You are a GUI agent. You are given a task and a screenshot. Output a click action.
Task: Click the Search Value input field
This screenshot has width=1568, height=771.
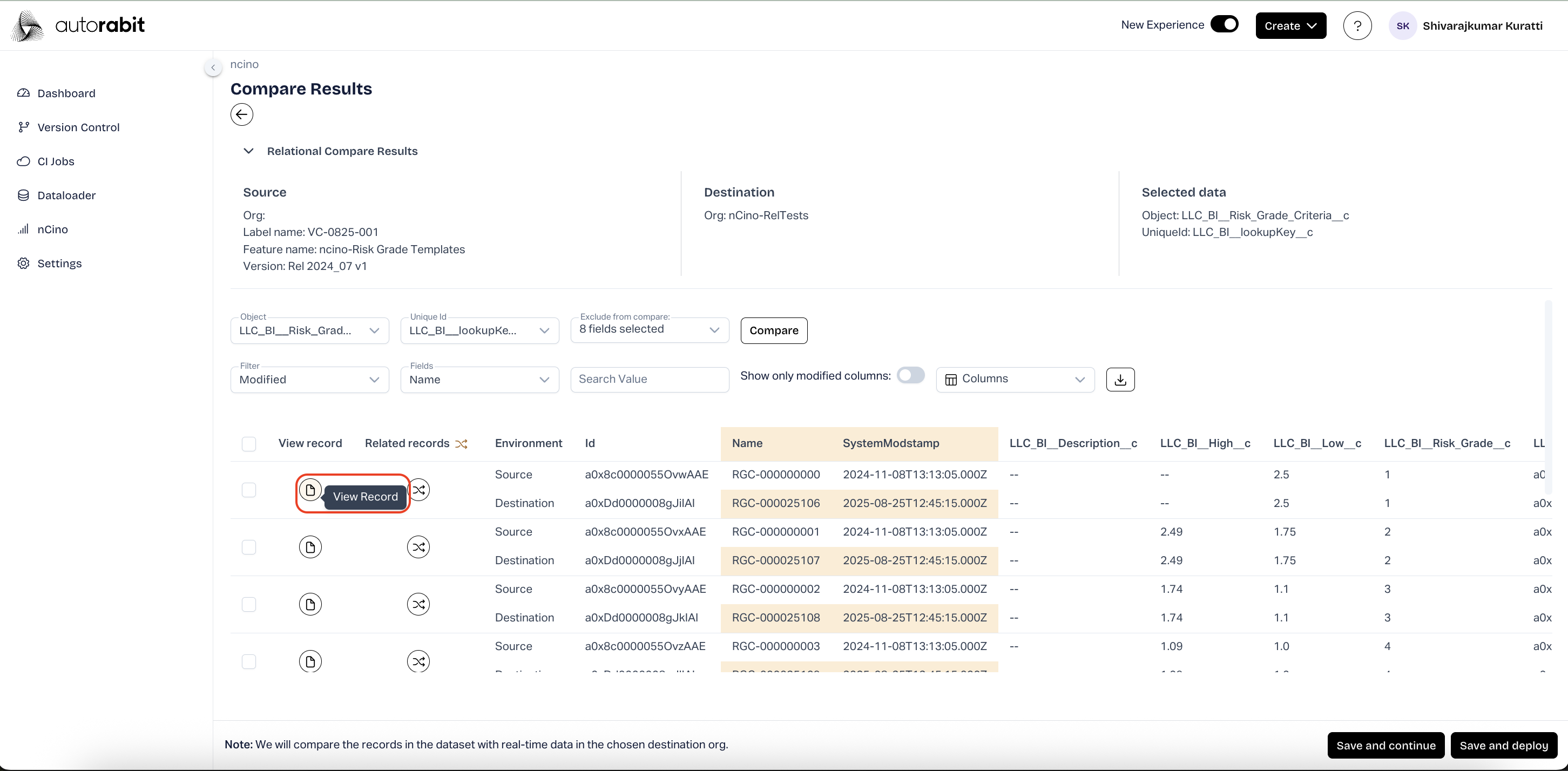click(650, 379)
